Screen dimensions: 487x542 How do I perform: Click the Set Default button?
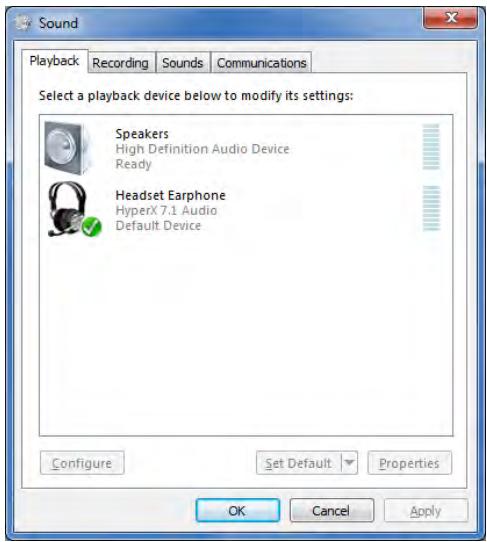point(299,462)
